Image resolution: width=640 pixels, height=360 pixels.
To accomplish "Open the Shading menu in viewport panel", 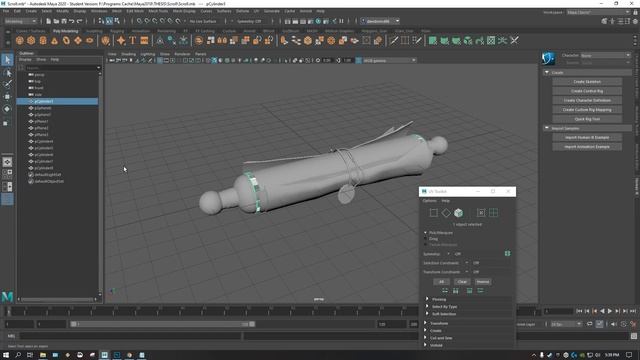I will tap(128, 54).
